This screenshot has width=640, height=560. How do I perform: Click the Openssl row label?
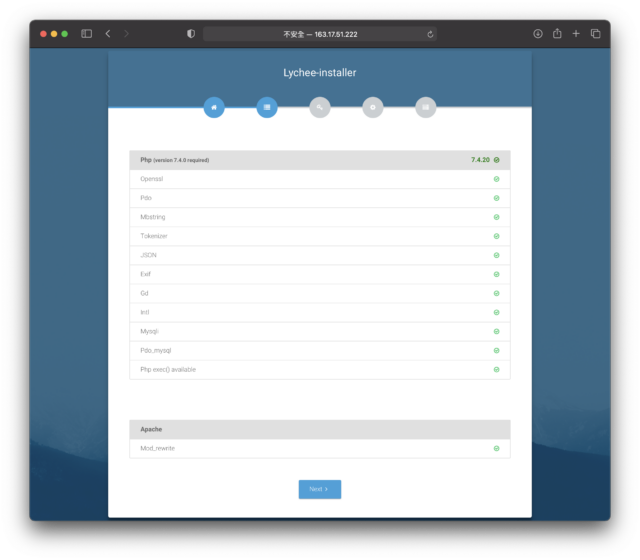tap(151, 179)
